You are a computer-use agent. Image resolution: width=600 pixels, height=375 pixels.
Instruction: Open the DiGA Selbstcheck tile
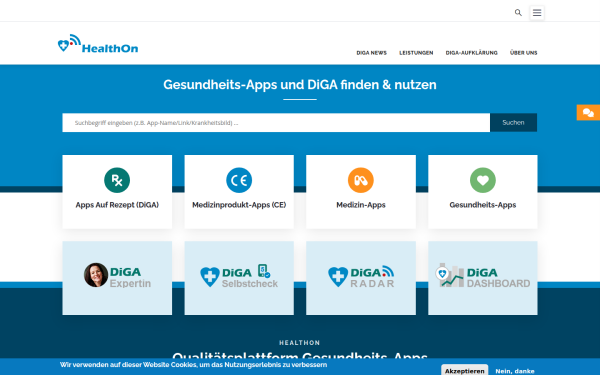pyautogui.click(x=239, y=278)
